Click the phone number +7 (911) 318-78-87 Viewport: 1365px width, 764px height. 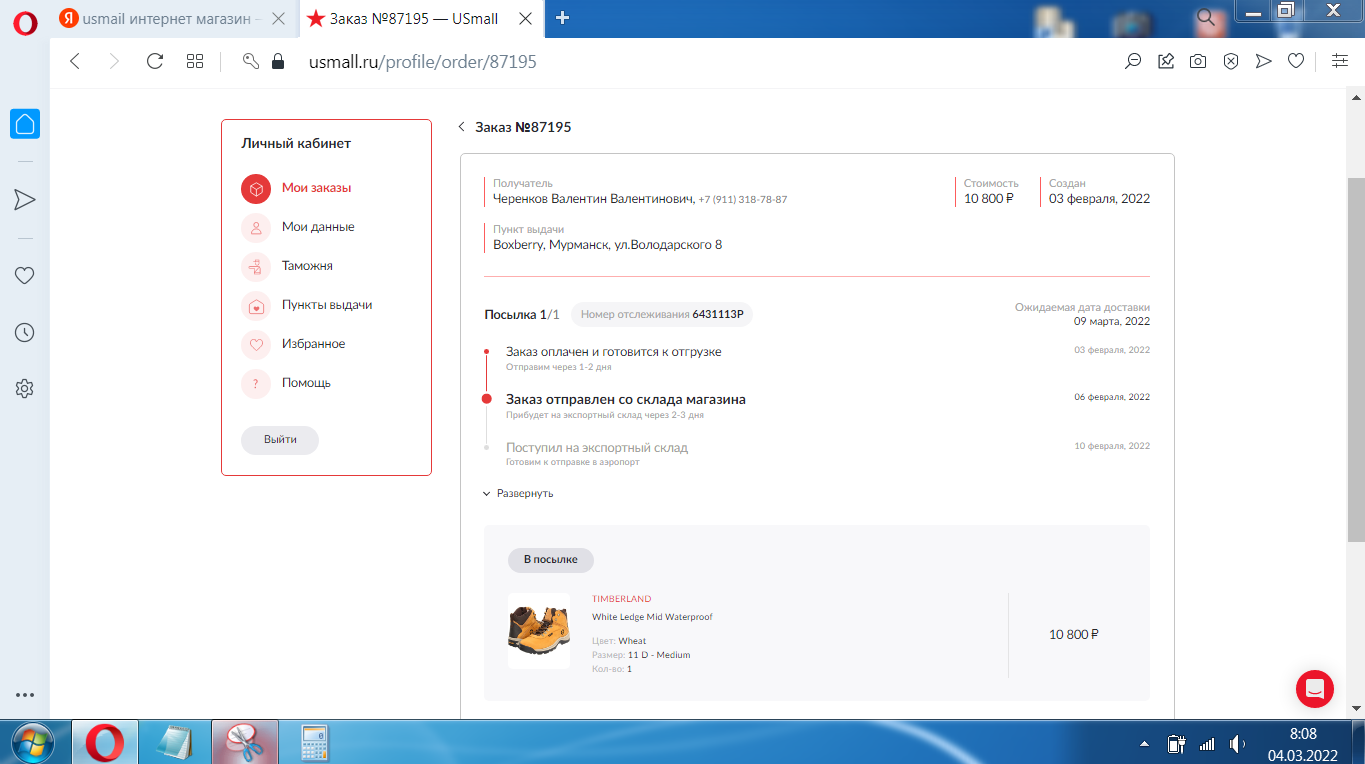[x=743, y=200]
